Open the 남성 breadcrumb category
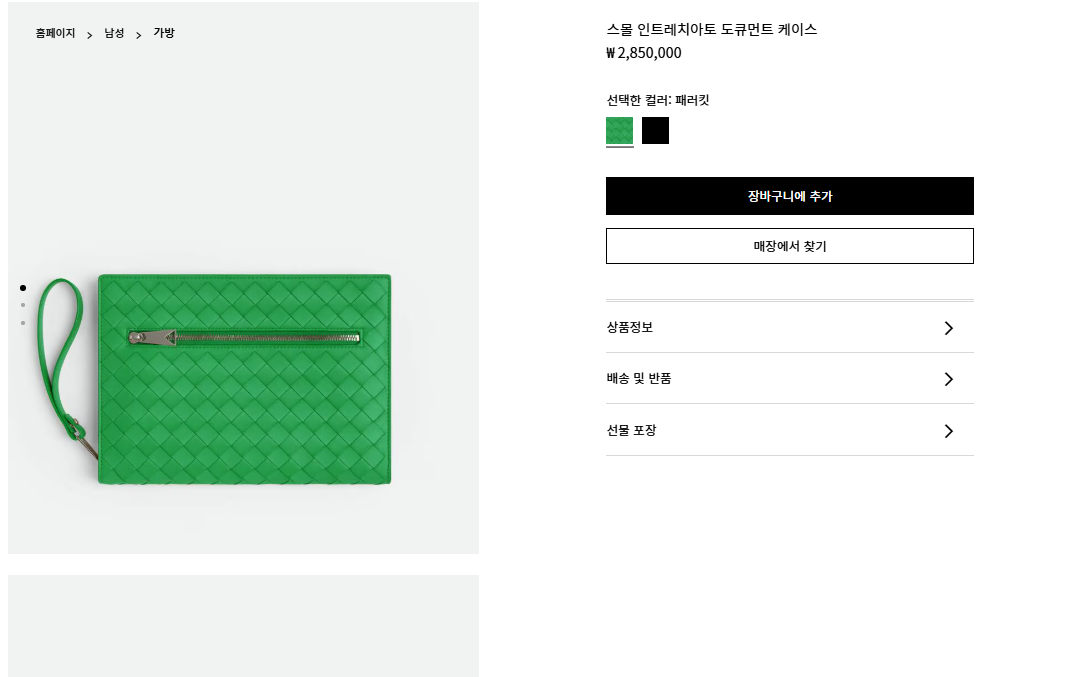The width and height of the screenshot is (1074, 677). click(x=114, y=33)
